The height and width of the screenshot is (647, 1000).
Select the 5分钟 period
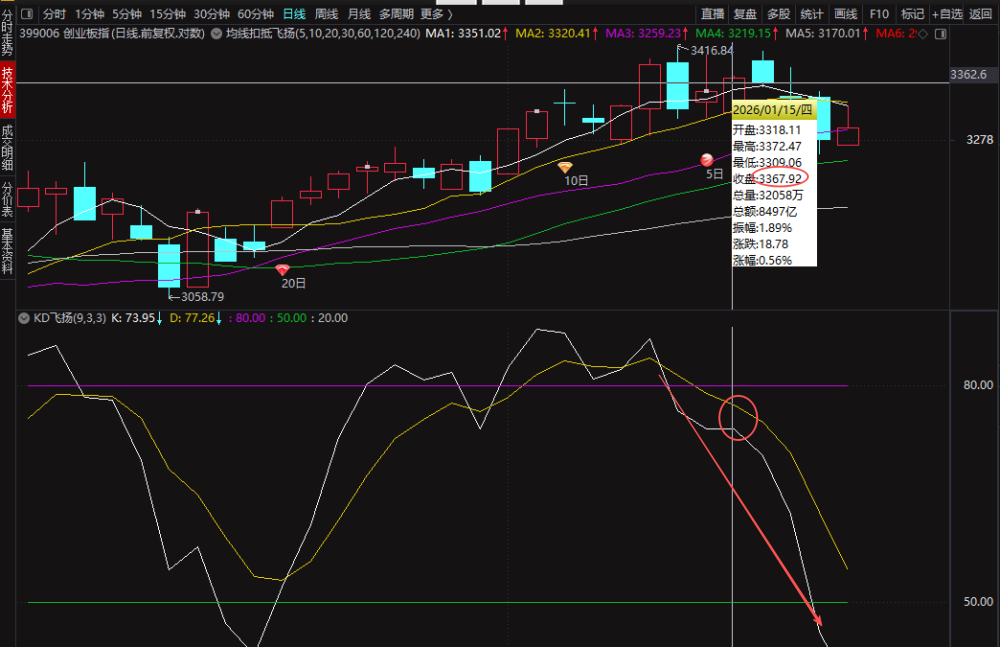point(127,14)
